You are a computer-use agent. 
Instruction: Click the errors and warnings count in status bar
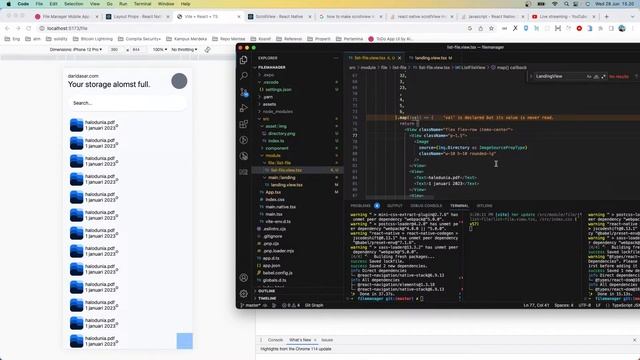tap(291, 305)
